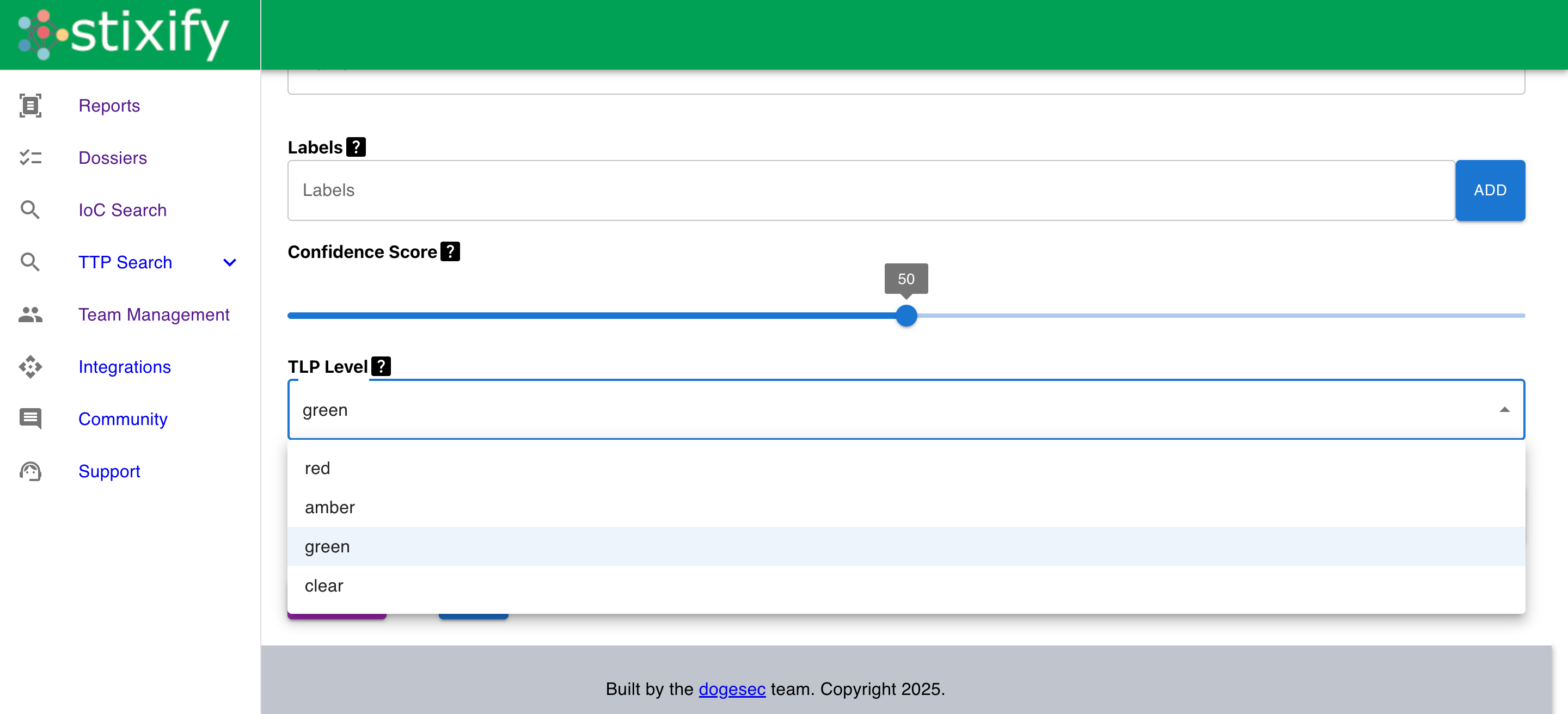Image resolution: width=1568 pixels, height=714 pixels.
Task: Open the Community menu item
Action: click(122, 419)
